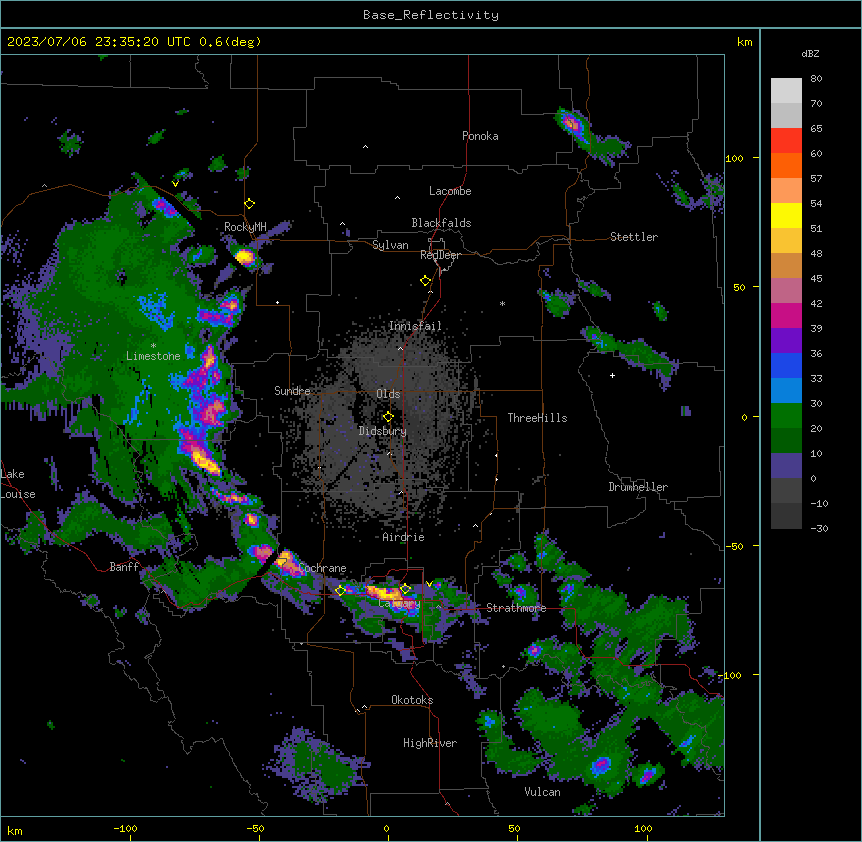The height and width of the screenshot is (842, 862).
Task: Click the ThreeHills town label
Action: [x=537, y=418]
